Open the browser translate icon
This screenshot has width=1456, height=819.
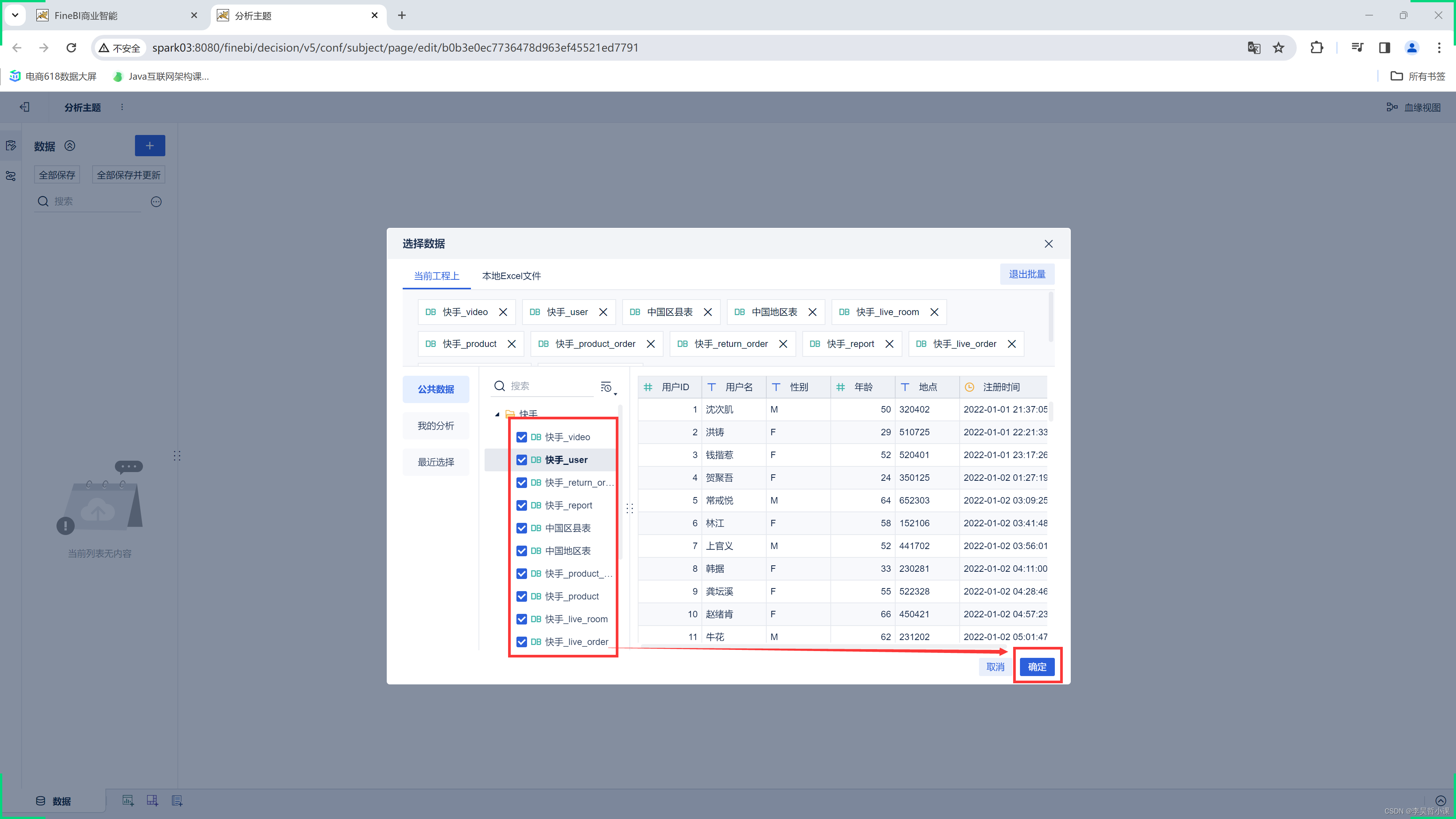(1254, 47)
